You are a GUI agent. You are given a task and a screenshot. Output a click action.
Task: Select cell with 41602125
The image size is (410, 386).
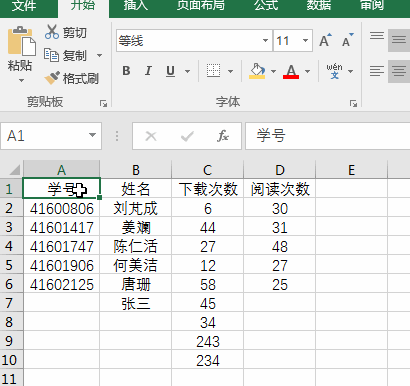(61, 284)
